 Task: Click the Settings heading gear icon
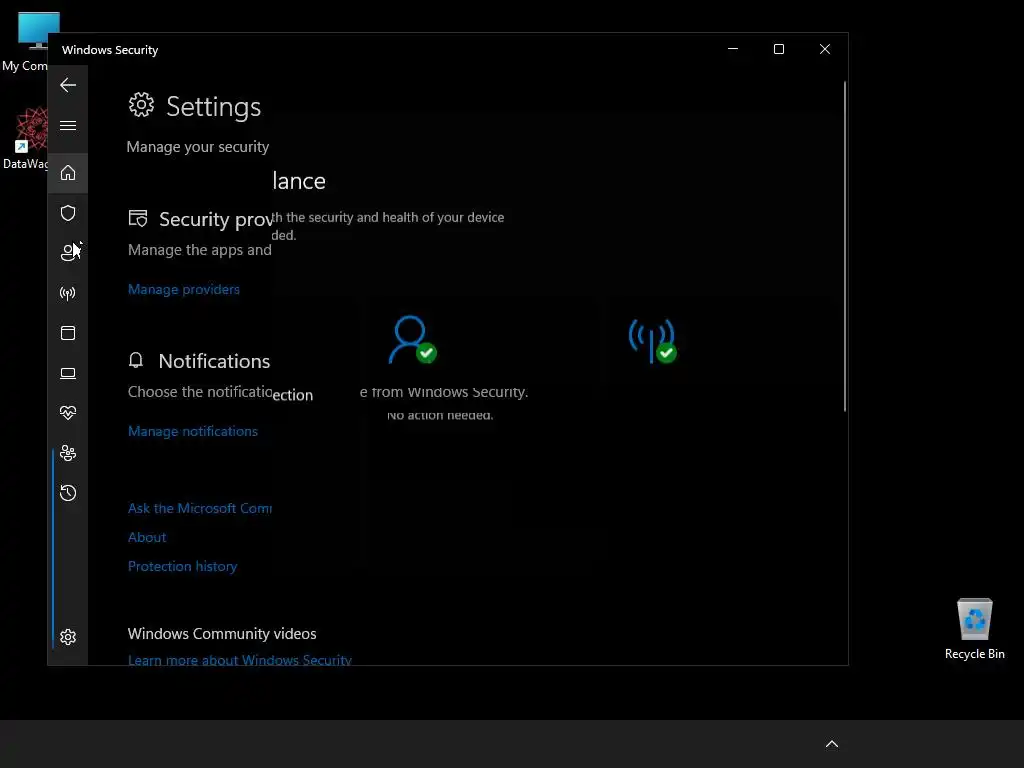(x=141, y=105)
